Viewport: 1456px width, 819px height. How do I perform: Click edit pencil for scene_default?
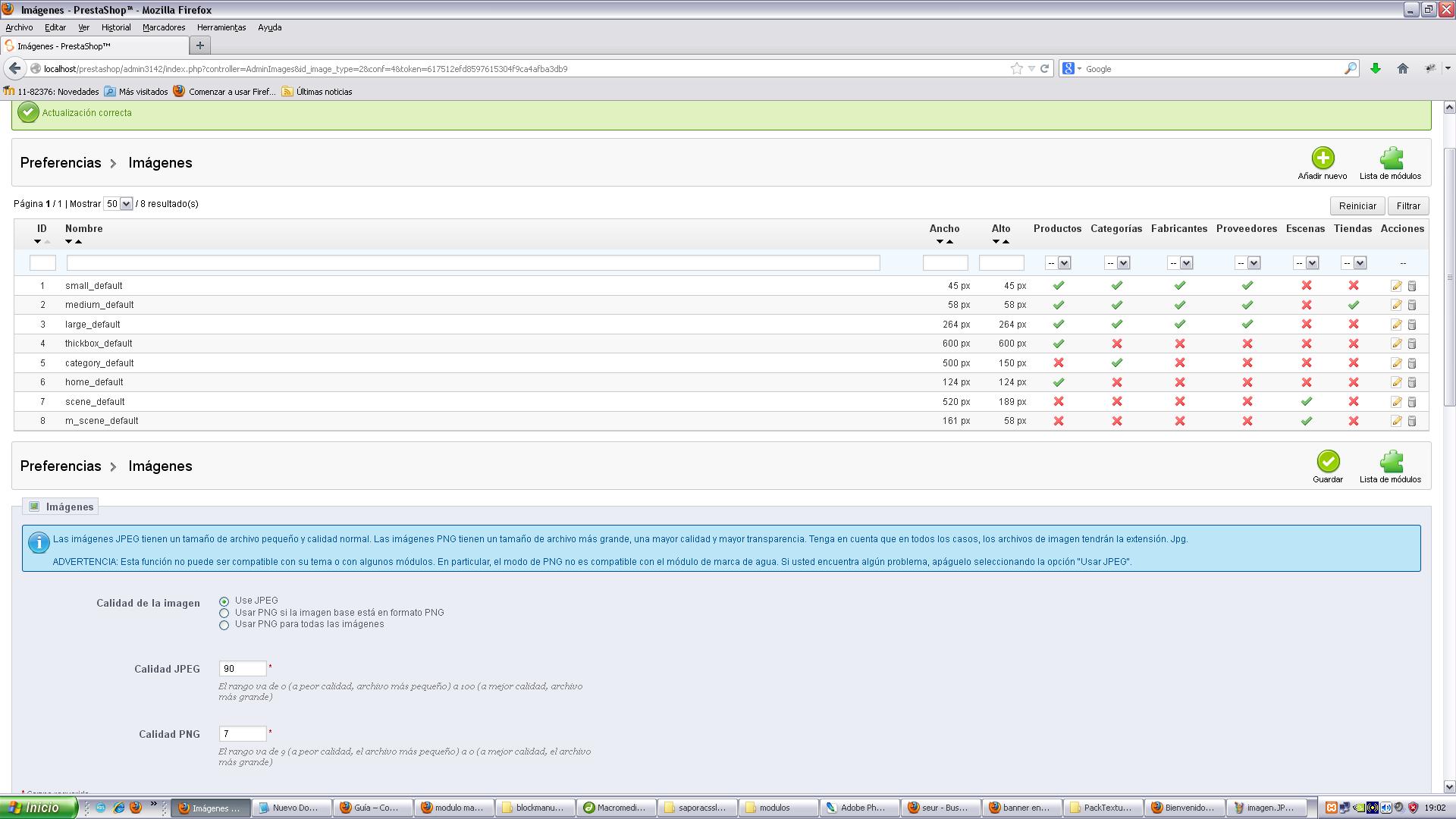[1396, 402]
